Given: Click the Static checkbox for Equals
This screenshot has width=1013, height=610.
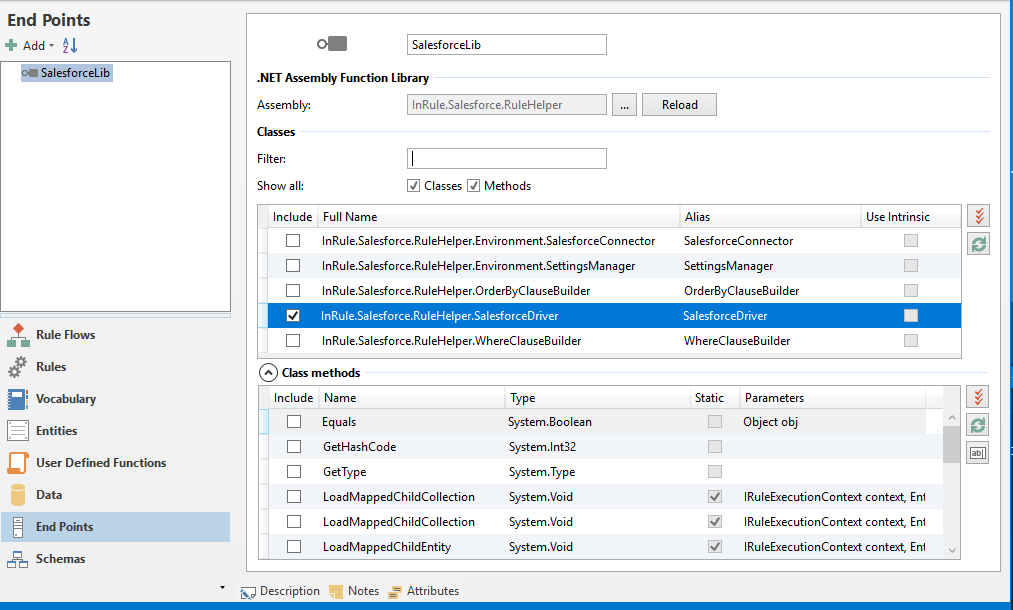Looking at the screenshot, I should 715,422.
